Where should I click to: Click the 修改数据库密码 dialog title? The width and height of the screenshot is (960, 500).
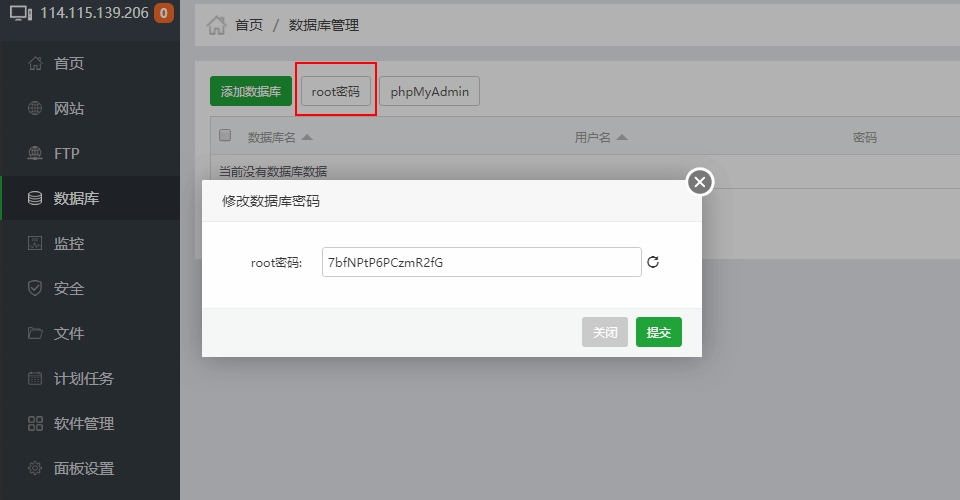pos(271,201)
